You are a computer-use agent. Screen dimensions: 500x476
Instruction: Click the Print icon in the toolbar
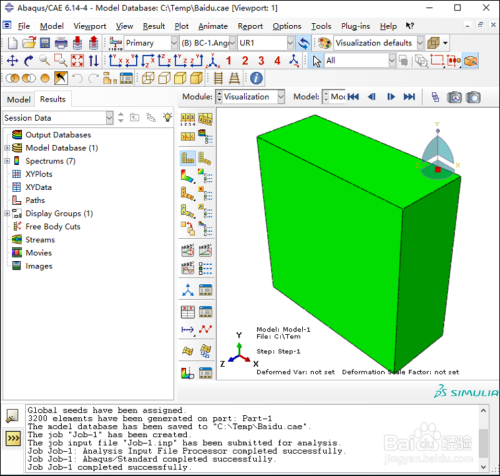[x=61, y=43]
